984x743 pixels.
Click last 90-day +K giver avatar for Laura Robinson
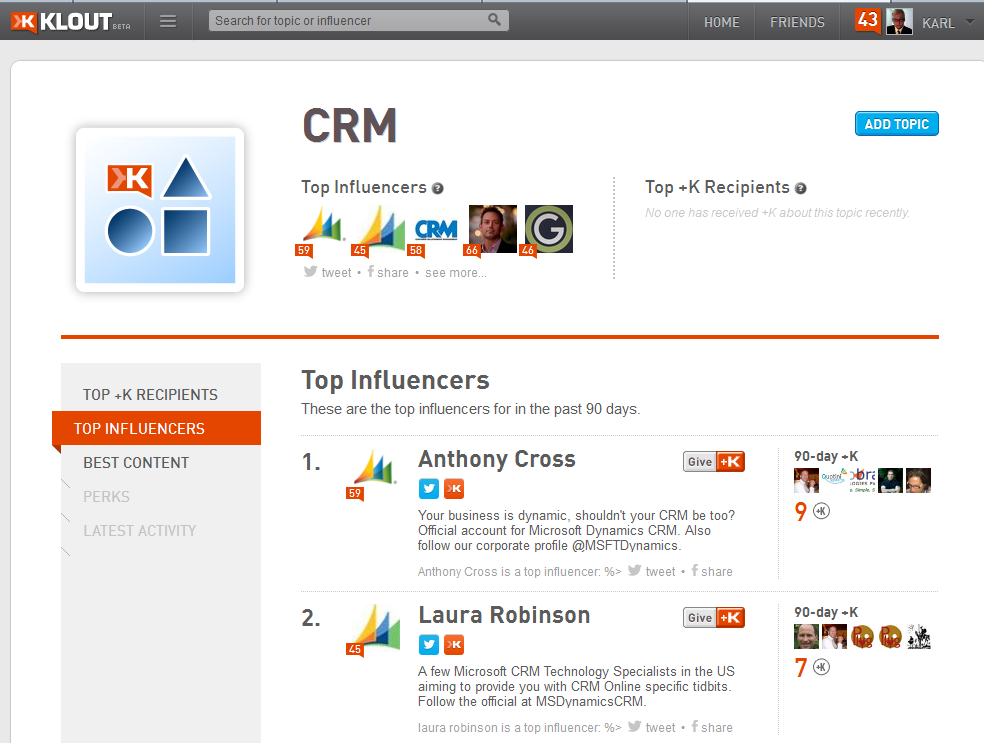pos(918,636)
